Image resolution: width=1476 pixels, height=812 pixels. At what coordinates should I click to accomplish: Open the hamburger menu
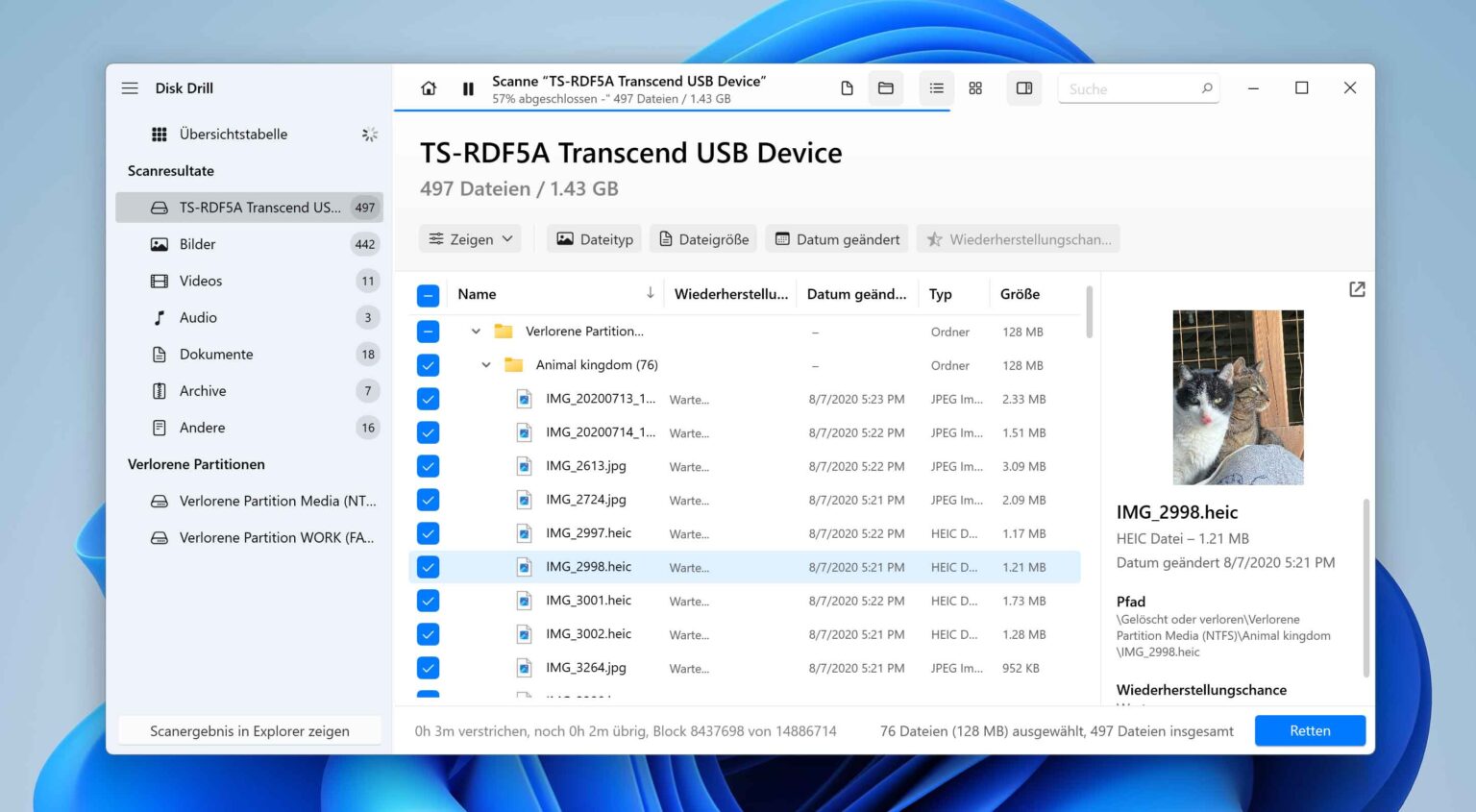(x=130, y=88)
